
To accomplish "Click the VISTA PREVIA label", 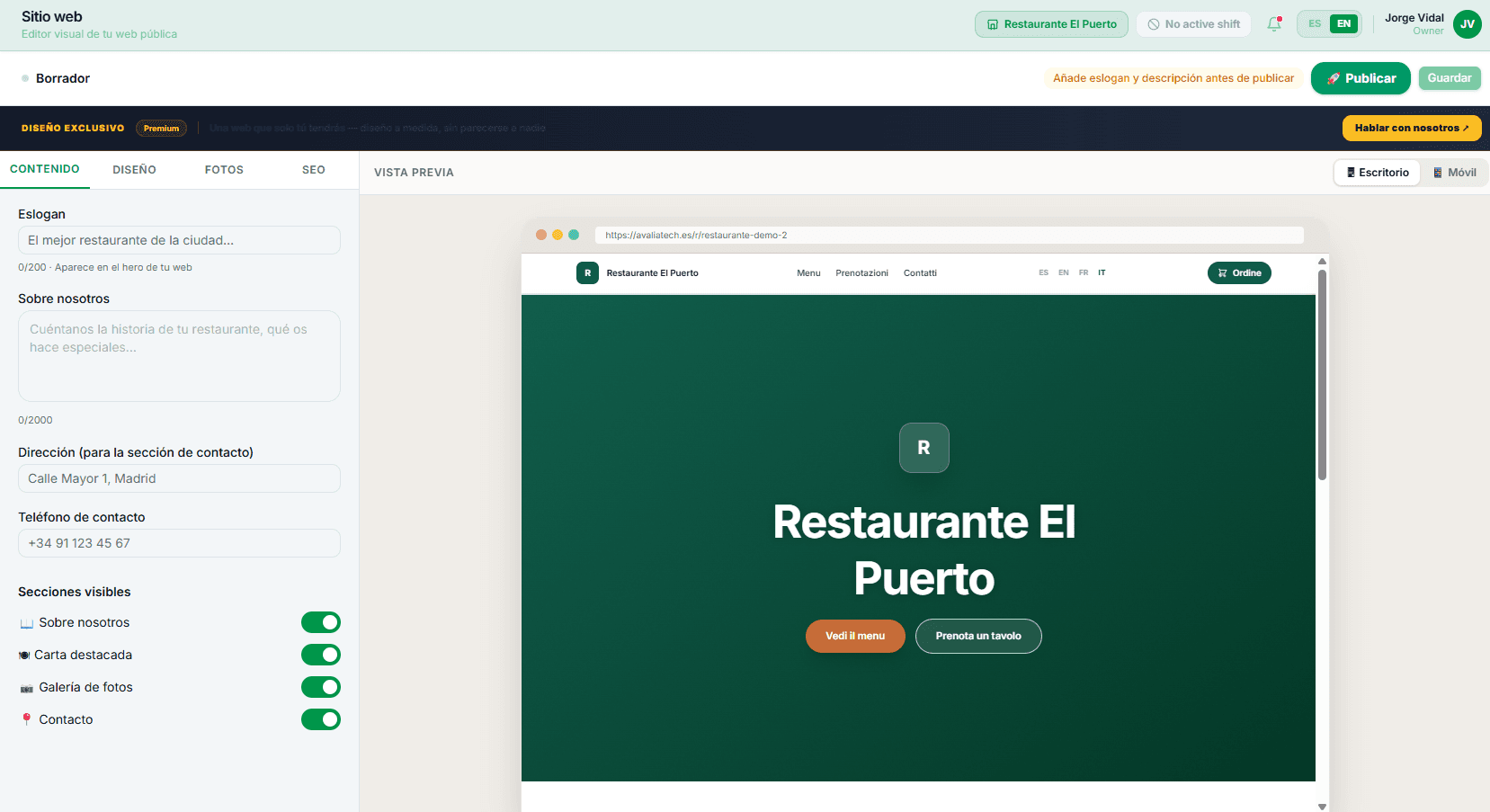I will (414, 173).
